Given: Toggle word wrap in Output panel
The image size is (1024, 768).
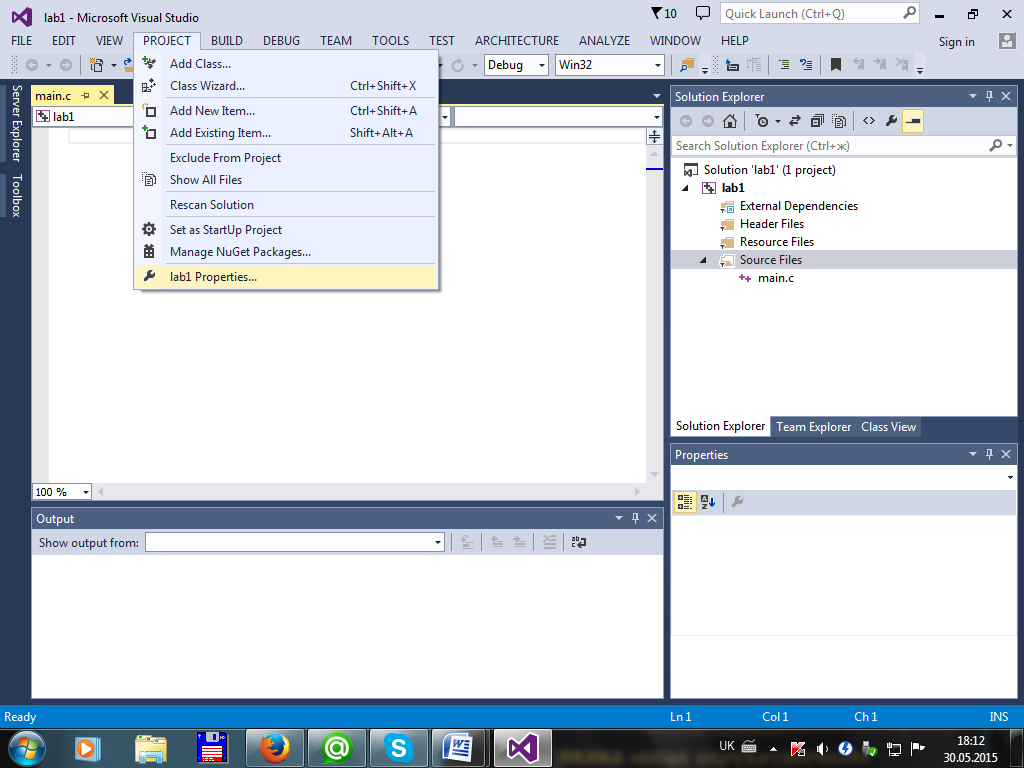Looking at the screenshot, I should tap(579, 542).
